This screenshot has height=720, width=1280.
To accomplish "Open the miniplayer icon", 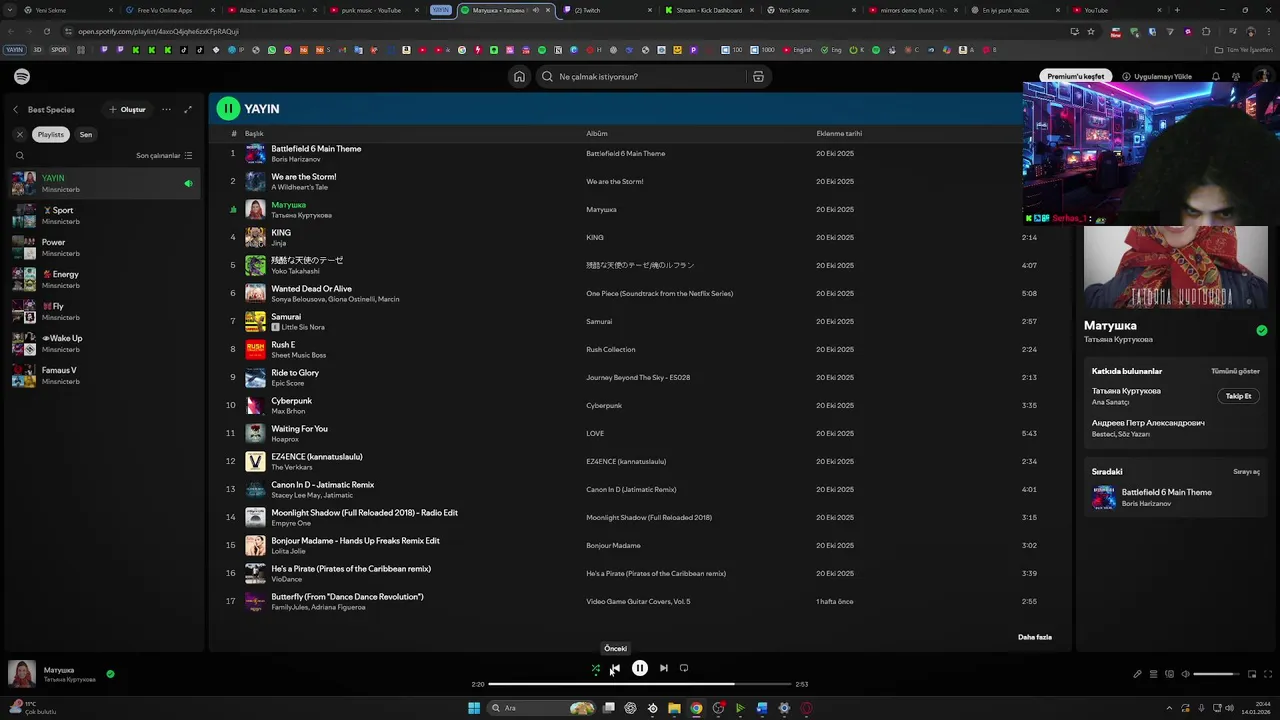I will coord(1251,674).
